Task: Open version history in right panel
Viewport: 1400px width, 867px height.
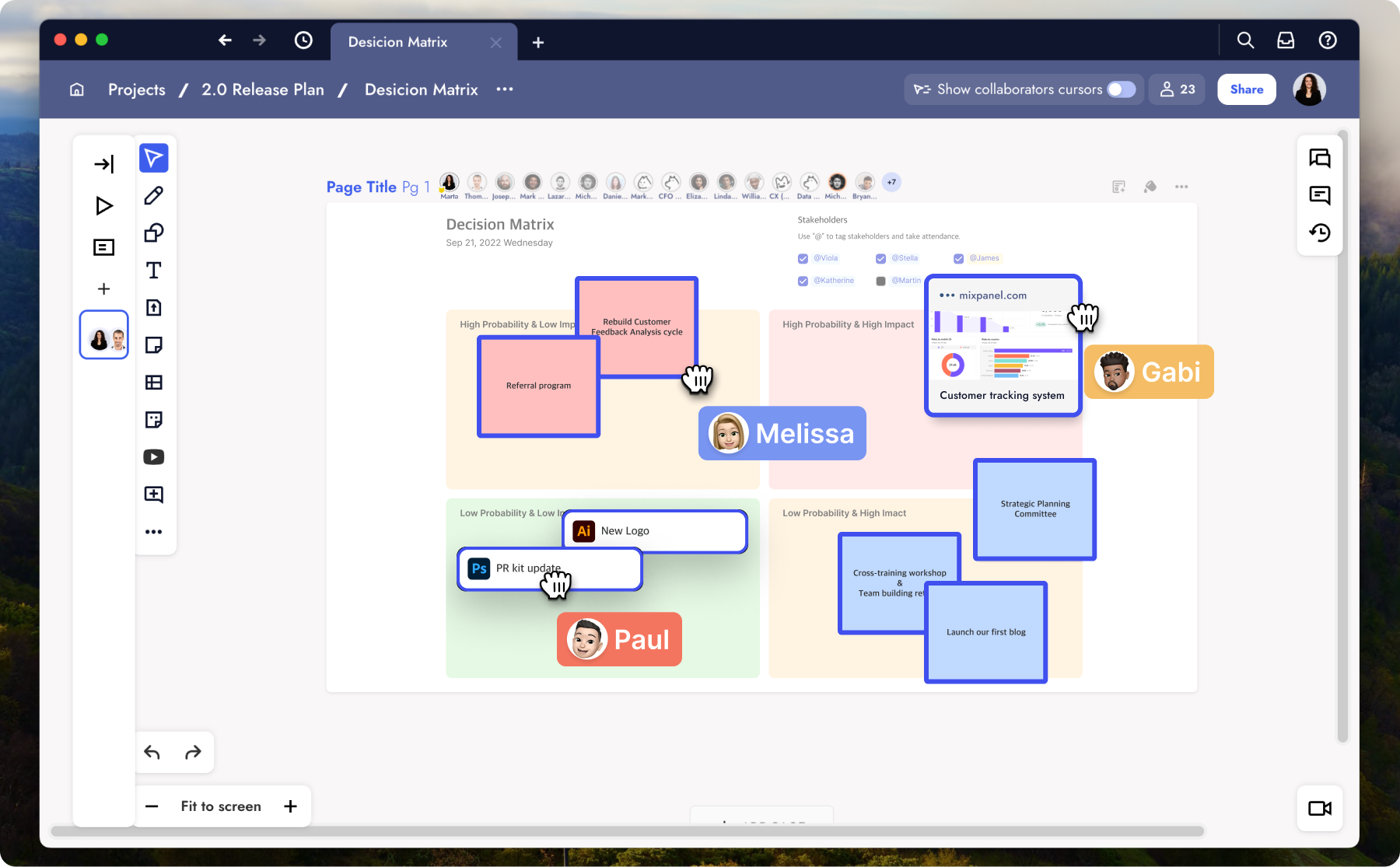Action: pyautogui.click(x=1320, y=232)
